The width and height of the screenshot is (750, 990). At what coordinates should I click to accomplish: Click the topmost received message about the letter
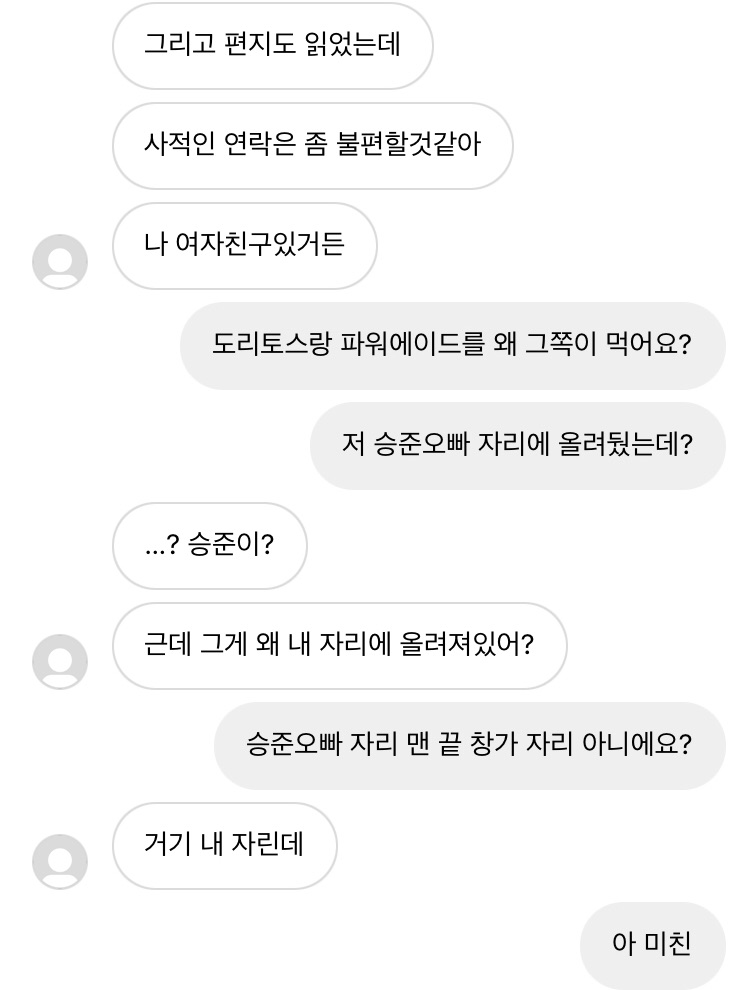coord(272,46)
